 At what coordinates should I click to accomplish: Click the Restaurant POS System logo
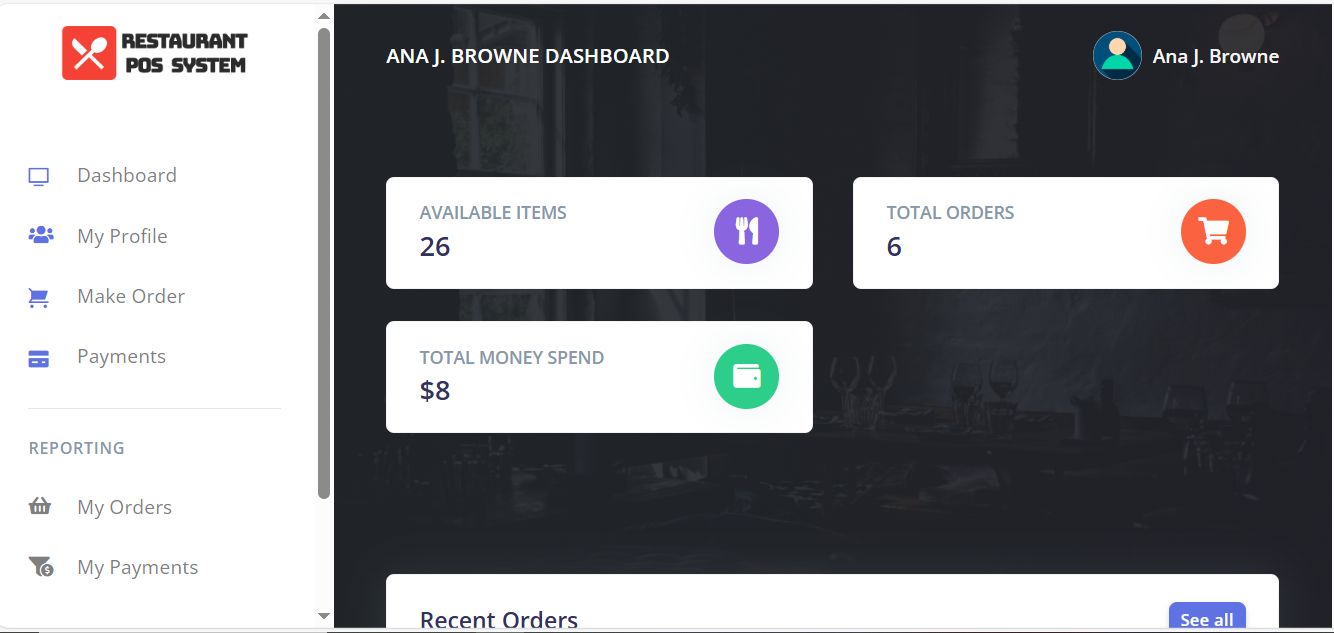(155, 53)
